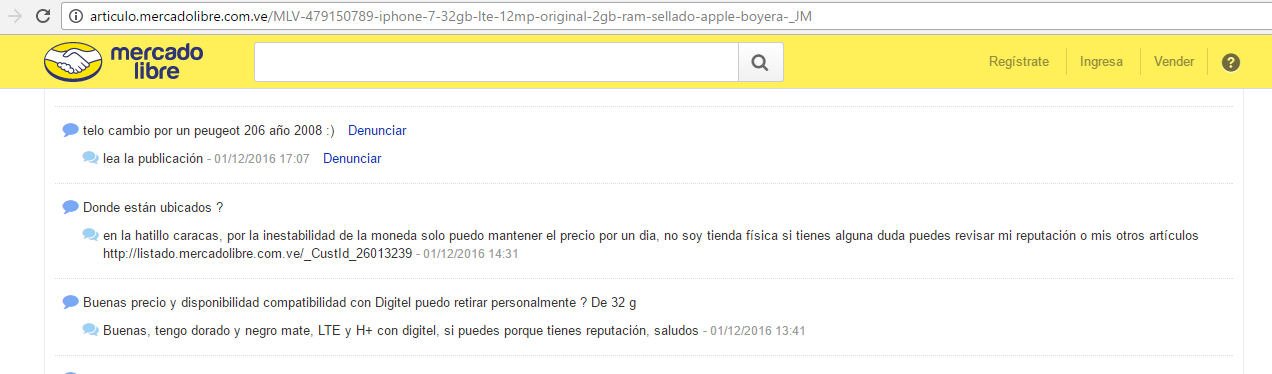Image resolution: width=1272 pixels, height=374 pixels.
Task: Click the question 'telo cambio por un peugeot 206'
Action: 209,131
